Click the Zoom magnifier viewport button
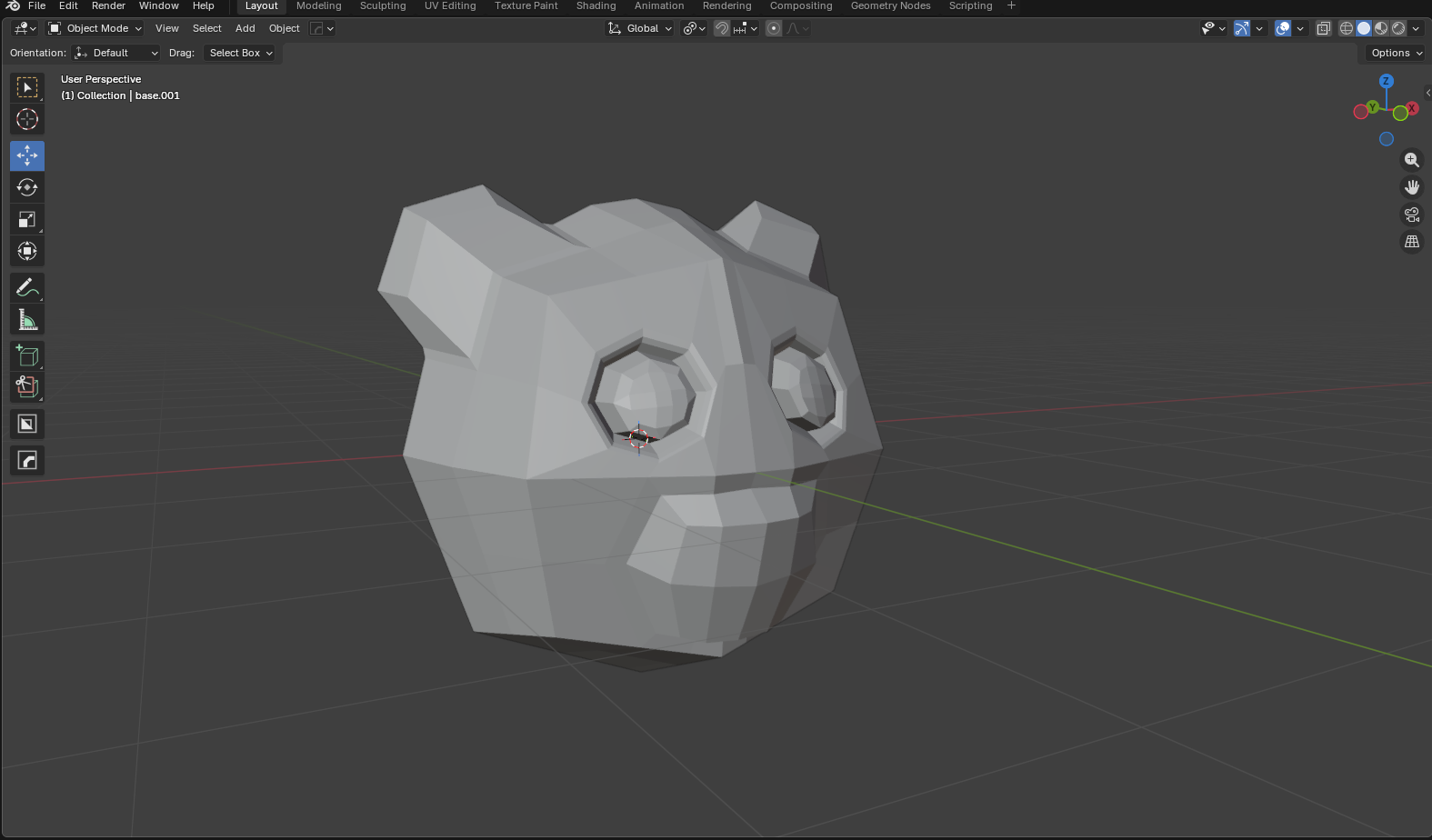The height and width of the screenshot is (840, 1432). [x=1412, y=160]
